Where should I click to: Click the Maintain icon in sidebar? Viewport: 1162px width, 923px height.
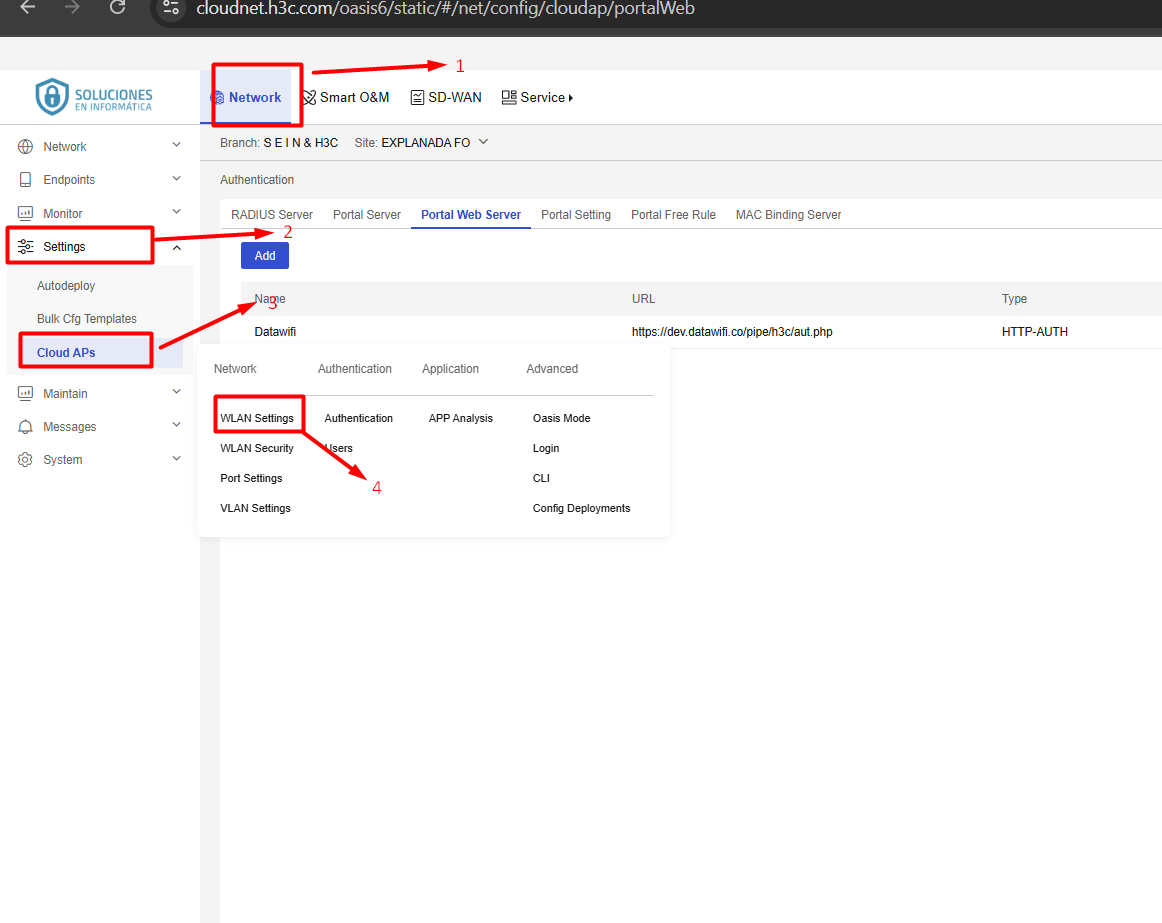coord(25,394)
